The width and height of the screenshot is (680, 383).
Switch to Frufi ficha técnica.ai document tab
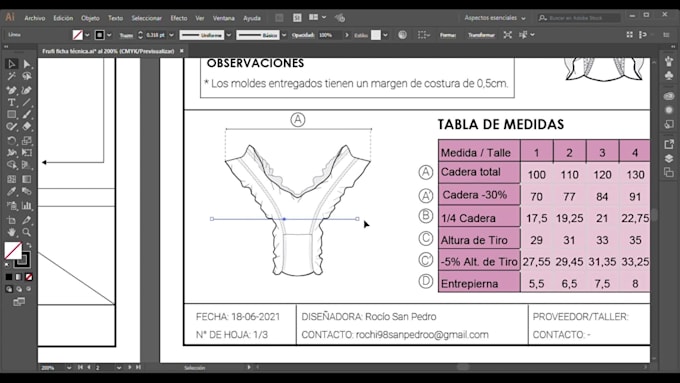point(108,51)
